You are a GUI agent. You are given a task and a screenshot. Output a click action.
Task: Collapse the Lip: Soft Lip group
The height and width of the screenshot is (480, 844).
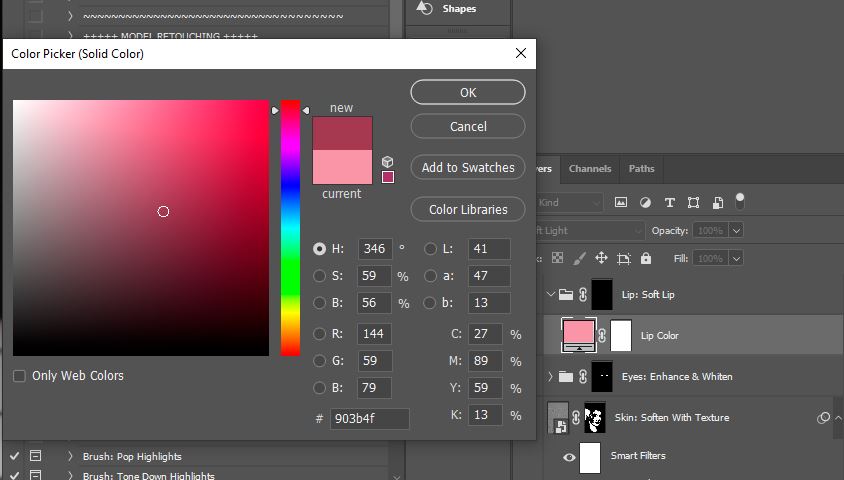(x=550, y=295)
